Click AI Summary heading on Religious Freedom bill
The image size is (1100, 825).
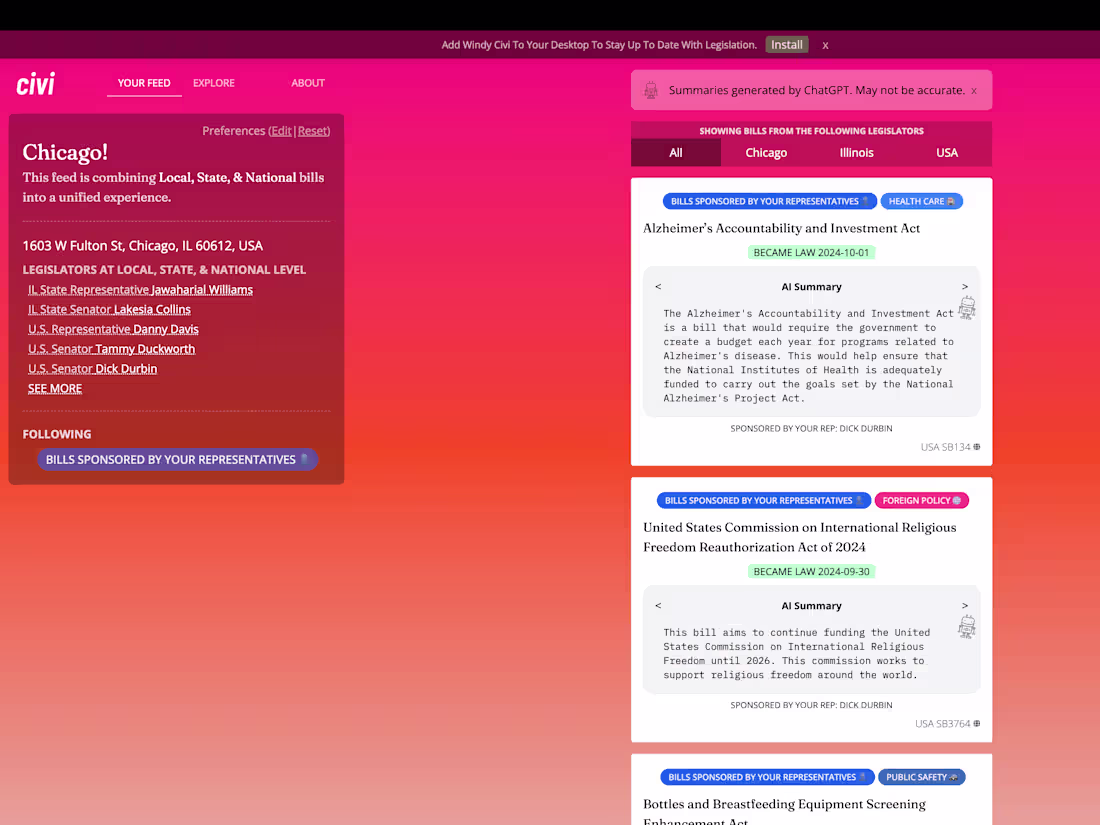[x=812, y=606]
